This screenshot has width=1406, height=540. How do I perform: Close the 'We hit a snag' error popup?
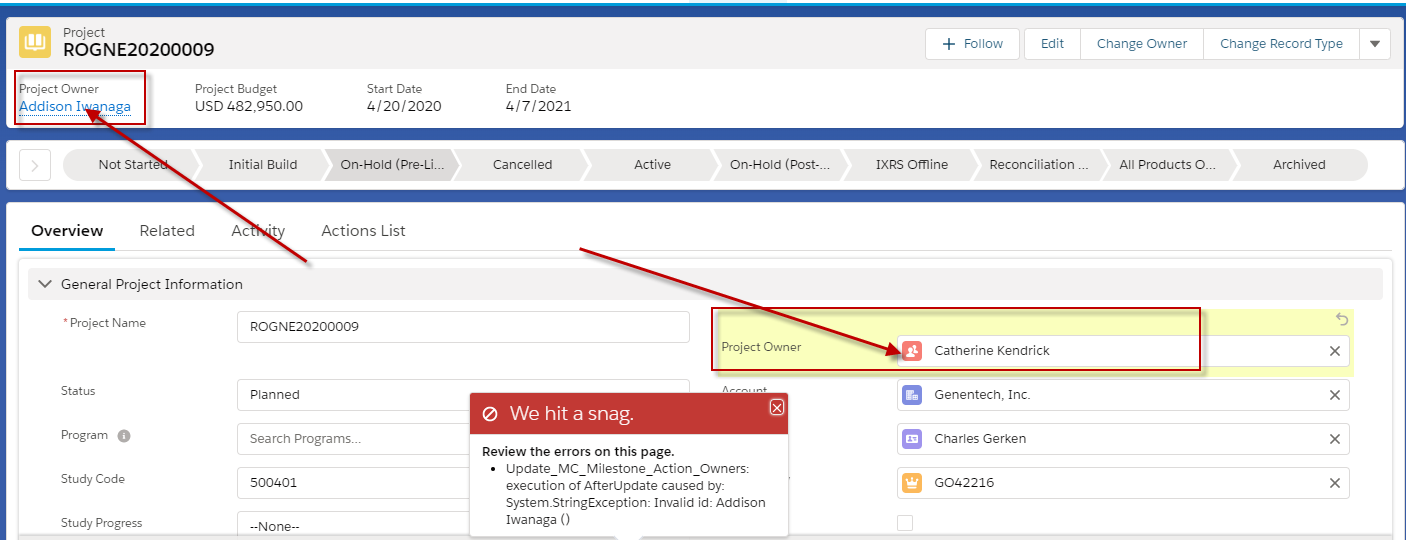pyautogui.click(x=776, y=408)
